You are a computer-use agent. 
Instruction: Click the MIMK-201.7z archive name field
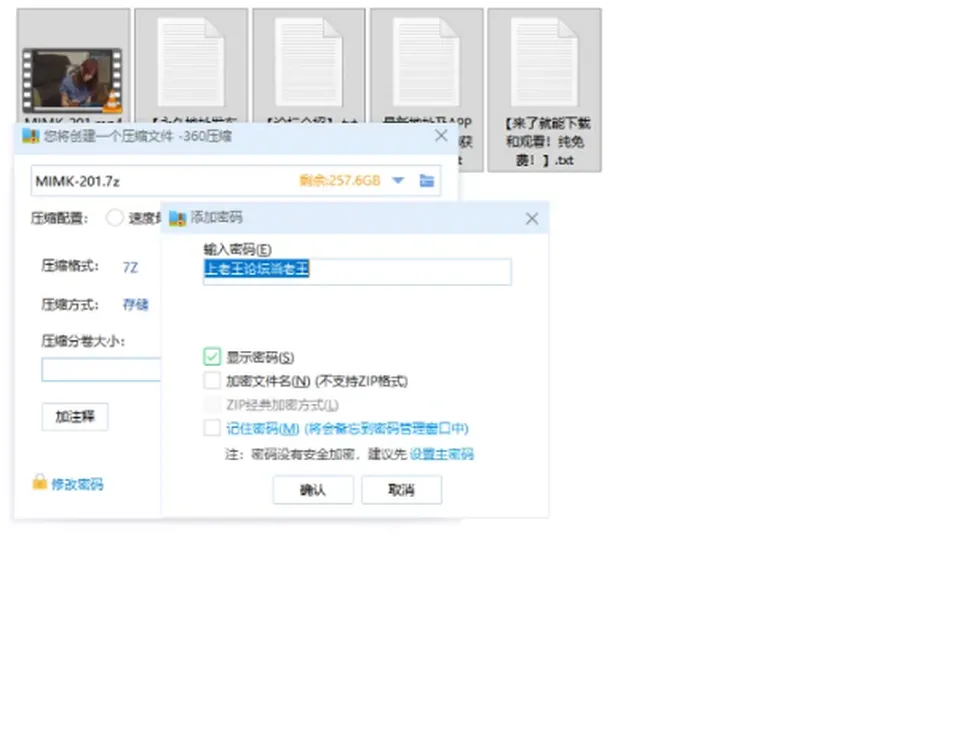[x=236, y=181]
